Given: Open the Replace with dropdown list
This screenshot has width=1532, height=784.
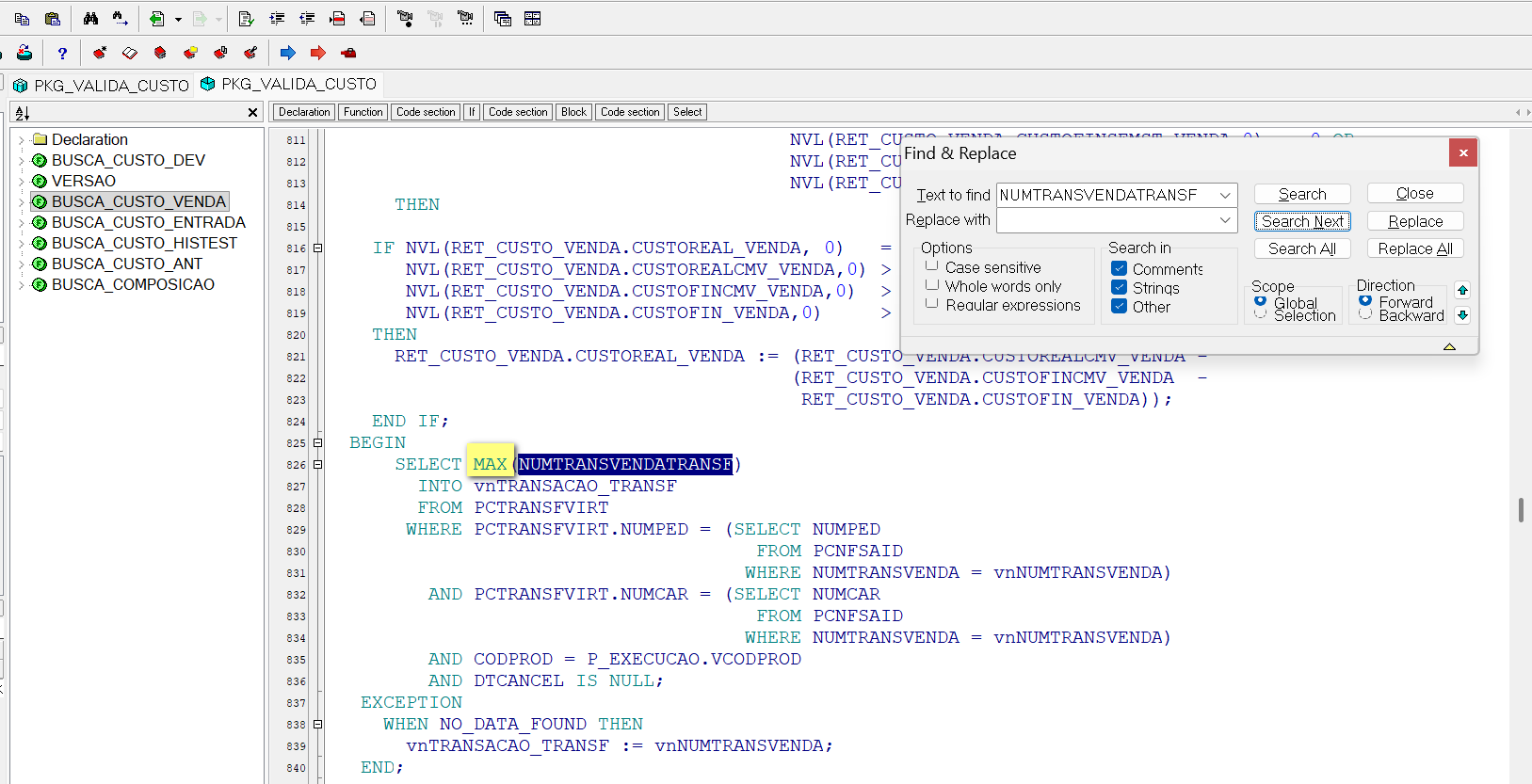Looking at the screenshot, I should pos(1225,220).
